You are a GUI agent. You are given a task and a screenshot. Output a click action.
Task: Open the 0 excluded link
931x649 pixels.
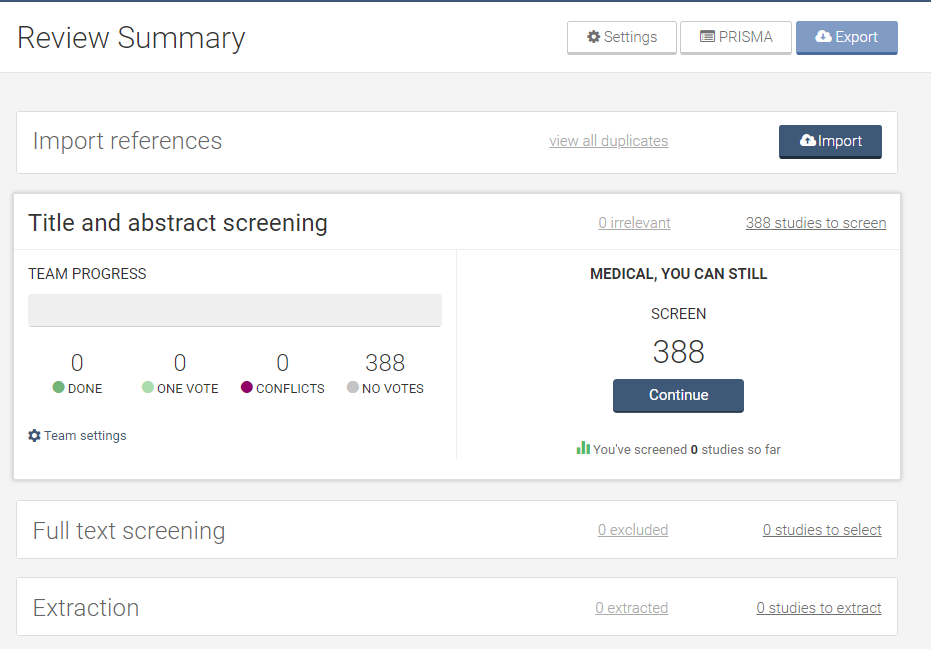632,530
